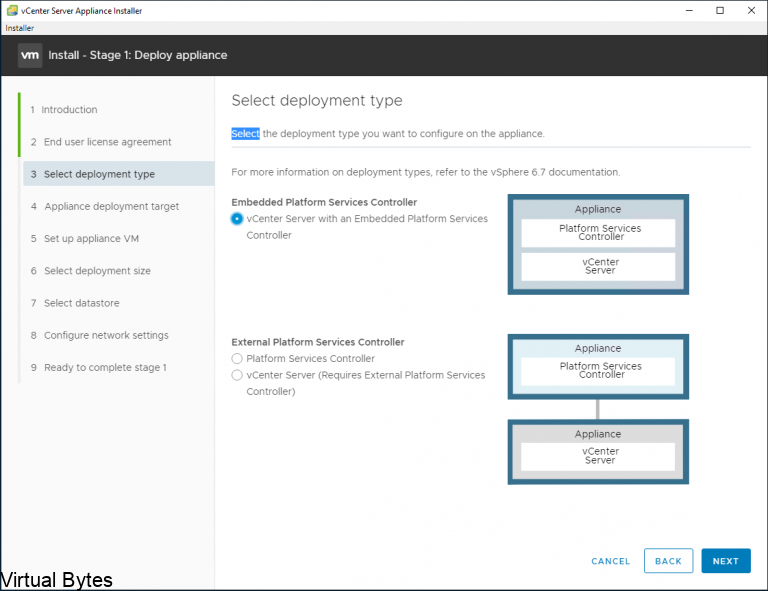Image resolution: width=768 pixels, height=591 pixels.
Task: Click the vSphere 6.7 documentation sentence
Action: pyautogui.click(x=426, y=172)
